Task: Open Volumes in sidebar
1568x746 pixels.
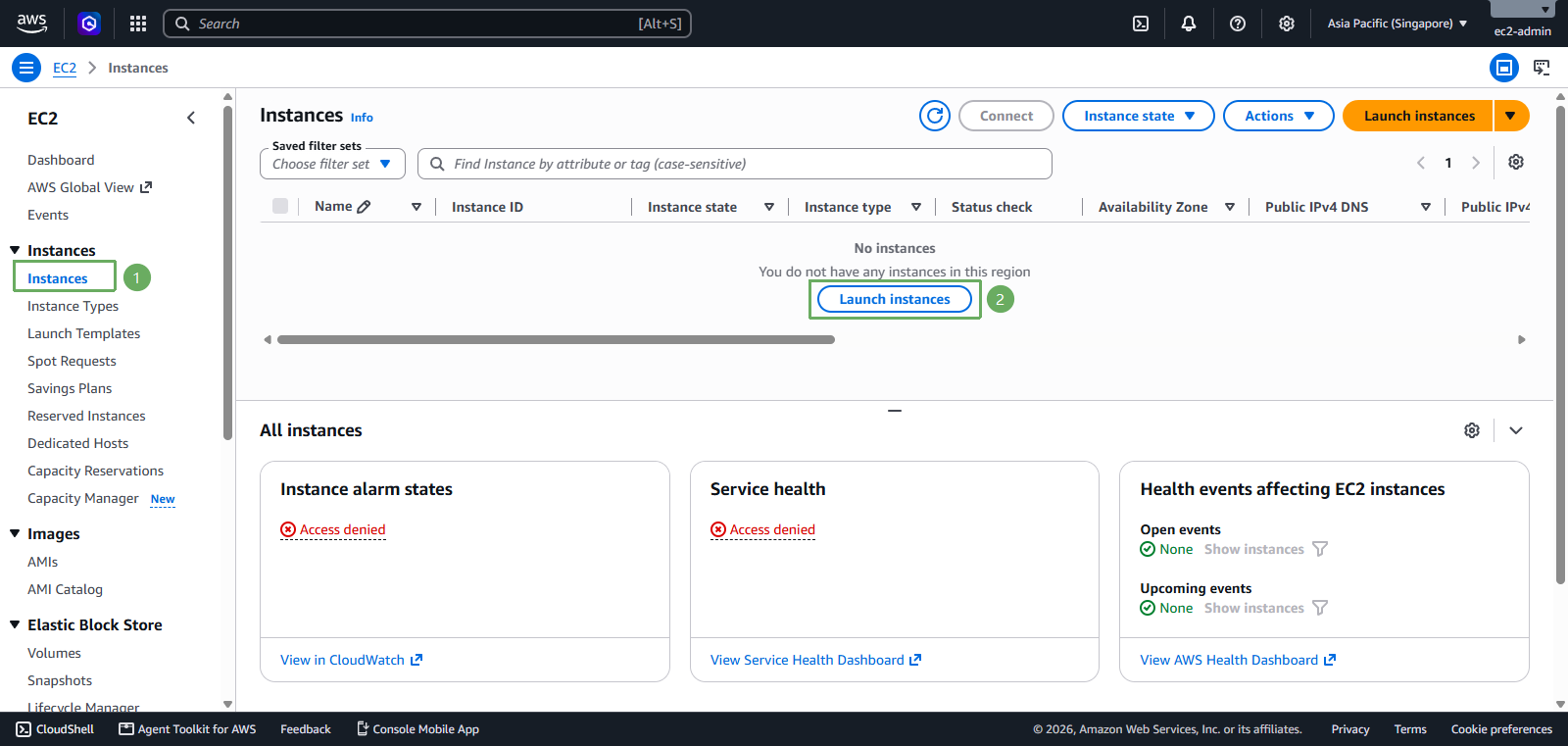Action: pos(54,653)
